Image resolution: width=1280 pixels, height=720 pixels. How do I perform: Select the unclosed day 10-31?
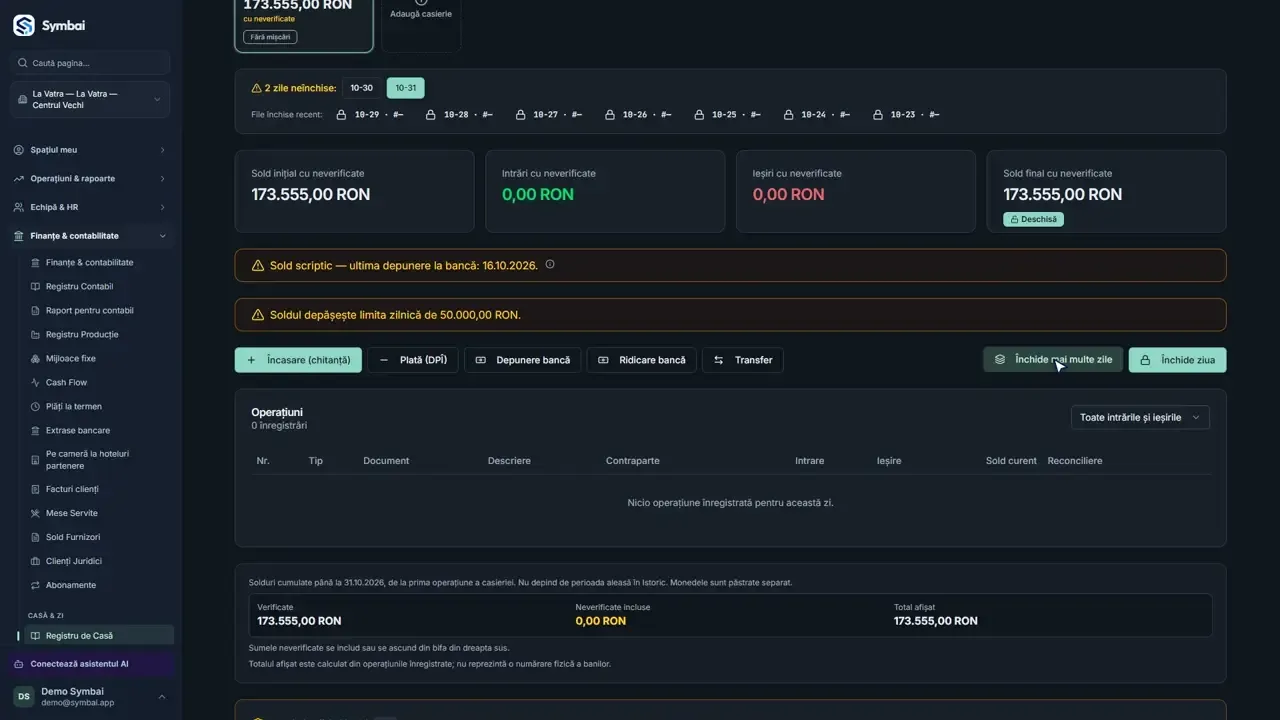pos(405,88)
